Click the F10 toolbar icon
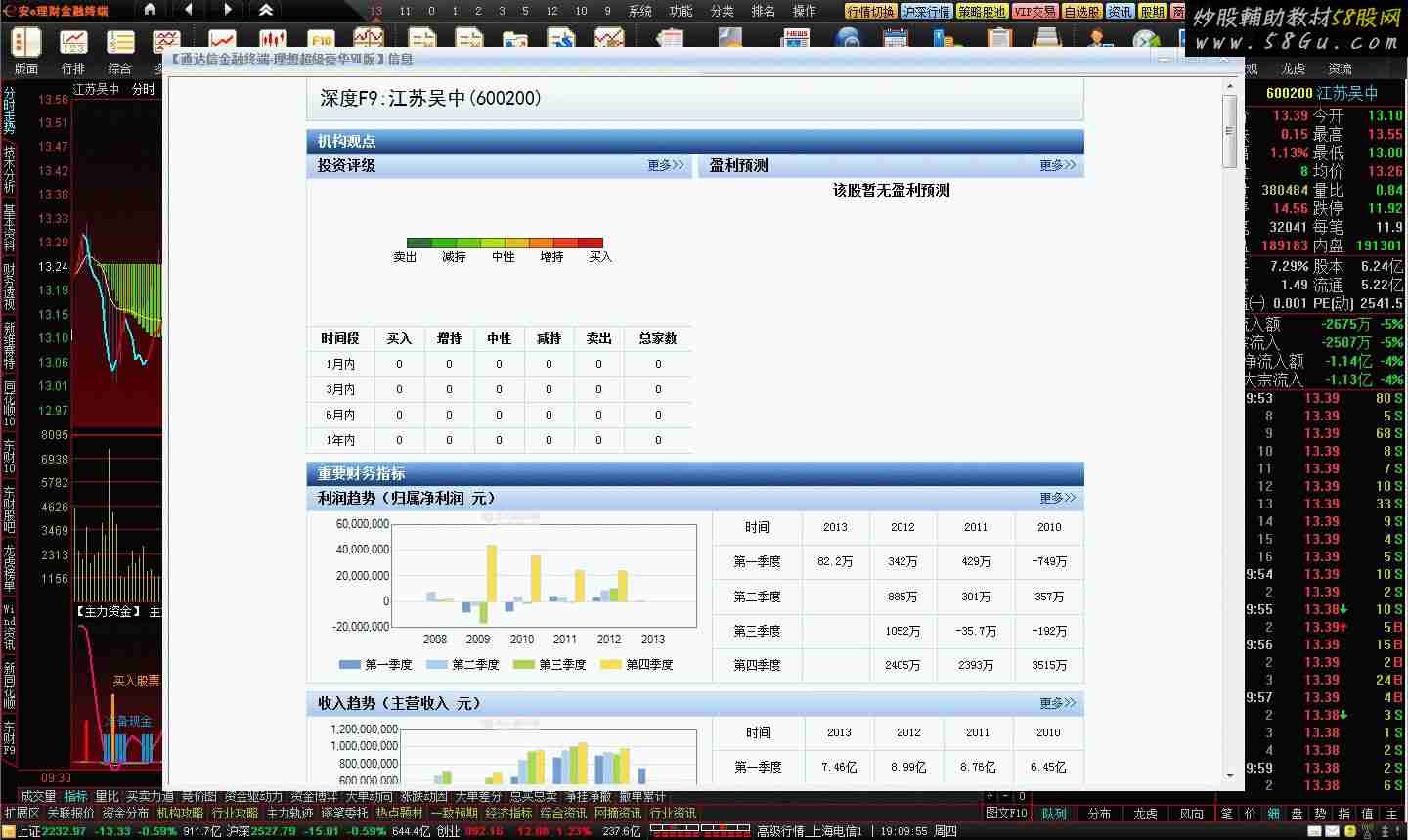Image resolution: width=1408 pixels, height=840 pixels. (321, 40)
